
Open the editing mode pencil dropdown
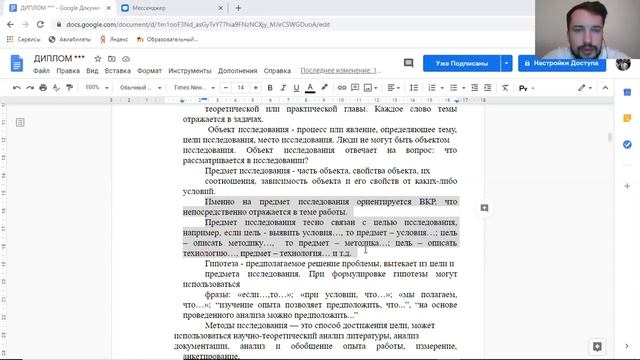[585, 88]
